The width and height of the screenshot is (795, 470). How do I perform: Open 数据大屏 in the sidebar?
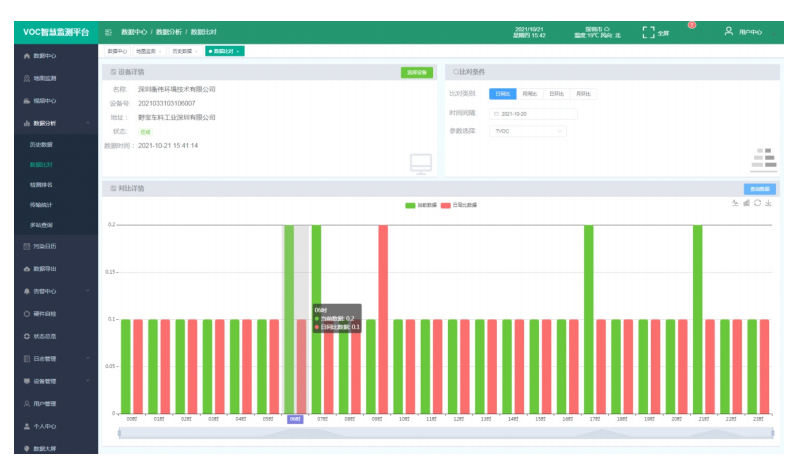(56, 449)
